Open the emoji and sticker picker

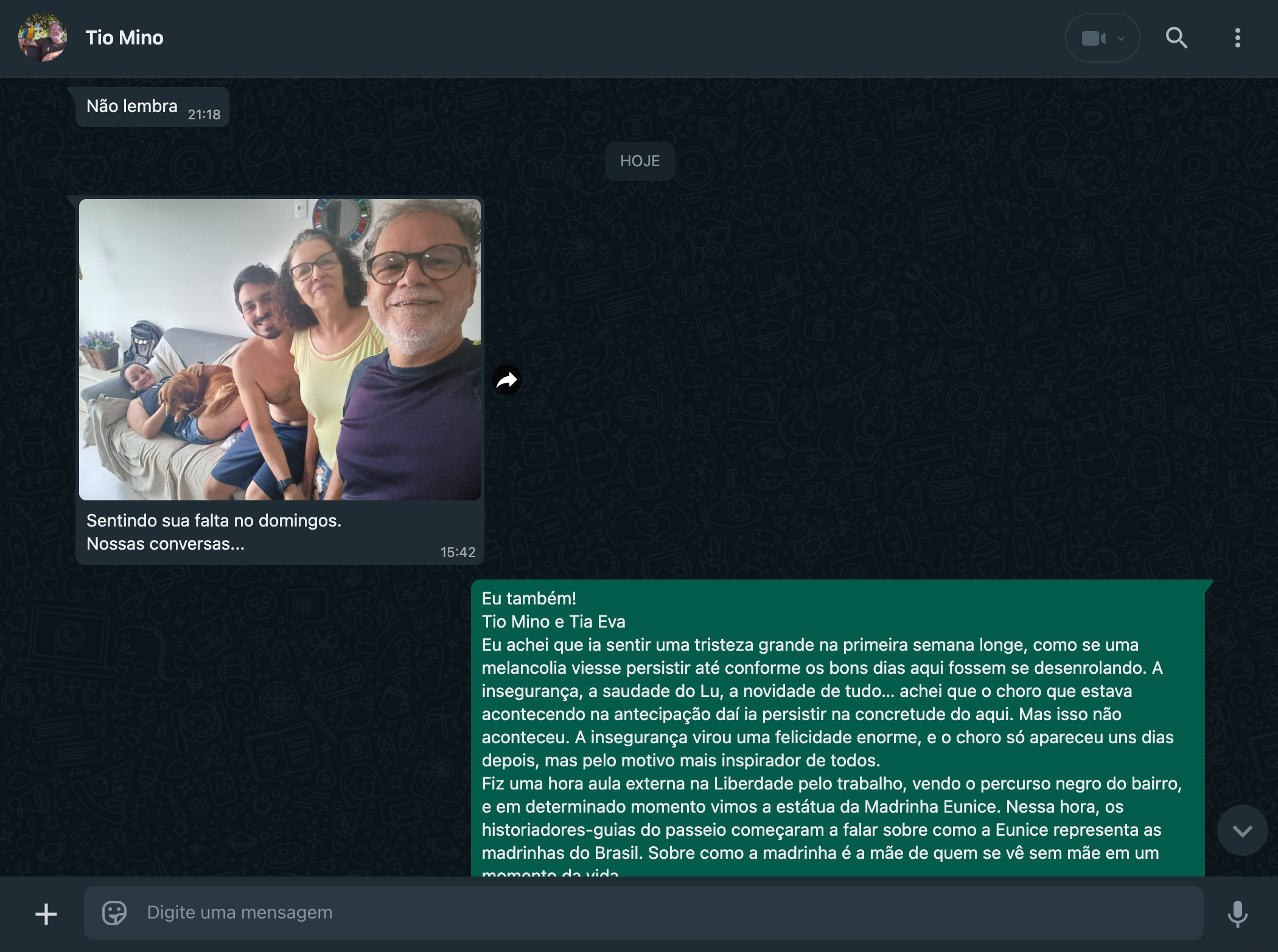(114, 912)
